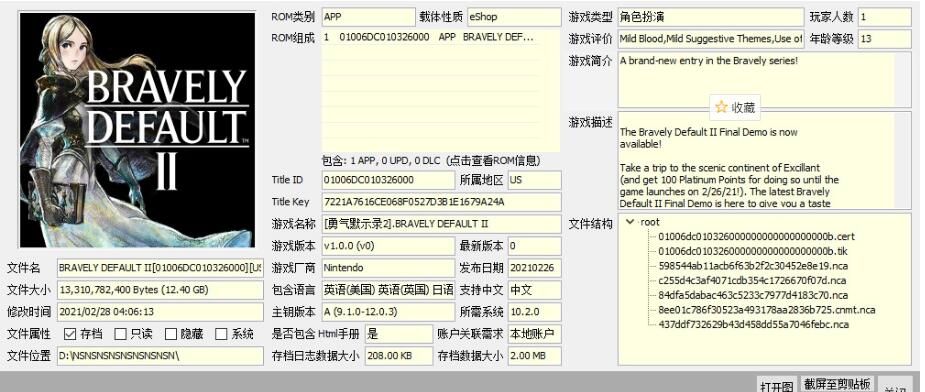Click the 存档日志数据大小 field showing 208.00 KB
The image size is (925, 392).
tap(399, 356)
